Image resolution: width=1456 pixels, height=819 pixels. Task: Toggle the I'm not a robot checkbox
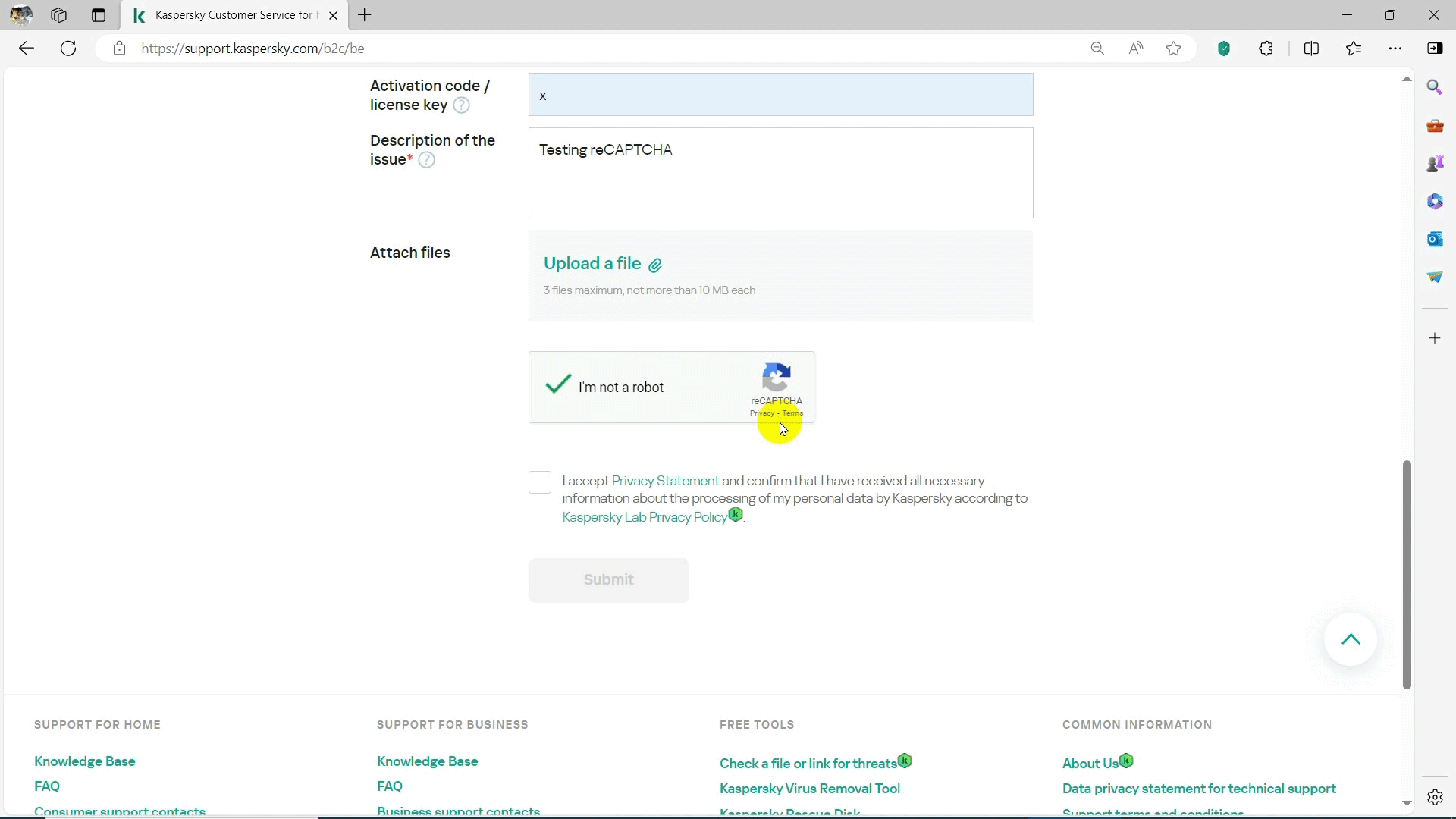[x=558, y=385]
